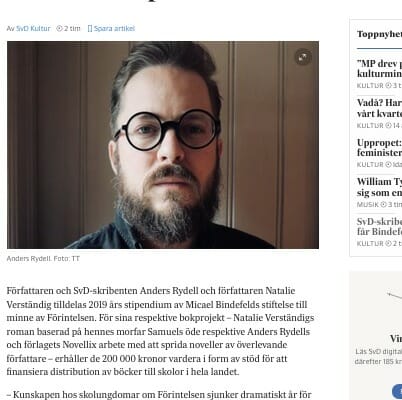Click the KULTUR tag under "Uppropet" headline
Image resolution: width=402 pixels, height=400 pixels.
(x=370, y=165)
